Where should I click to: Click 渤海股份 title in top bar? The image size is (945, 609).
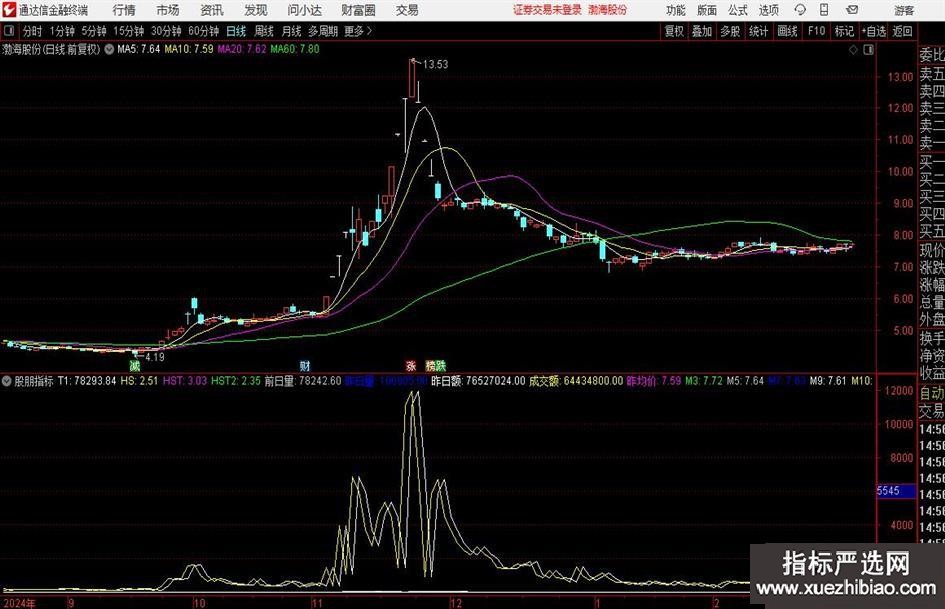[x=608, y=10]
